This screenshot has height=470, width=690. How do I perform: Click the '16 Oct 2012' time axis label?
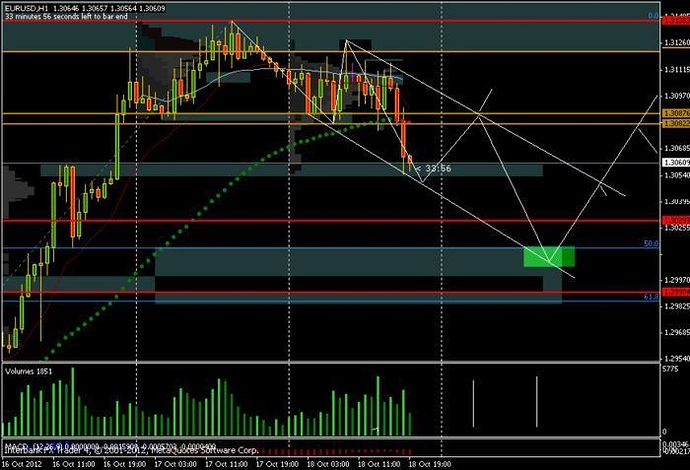point(22,464)
